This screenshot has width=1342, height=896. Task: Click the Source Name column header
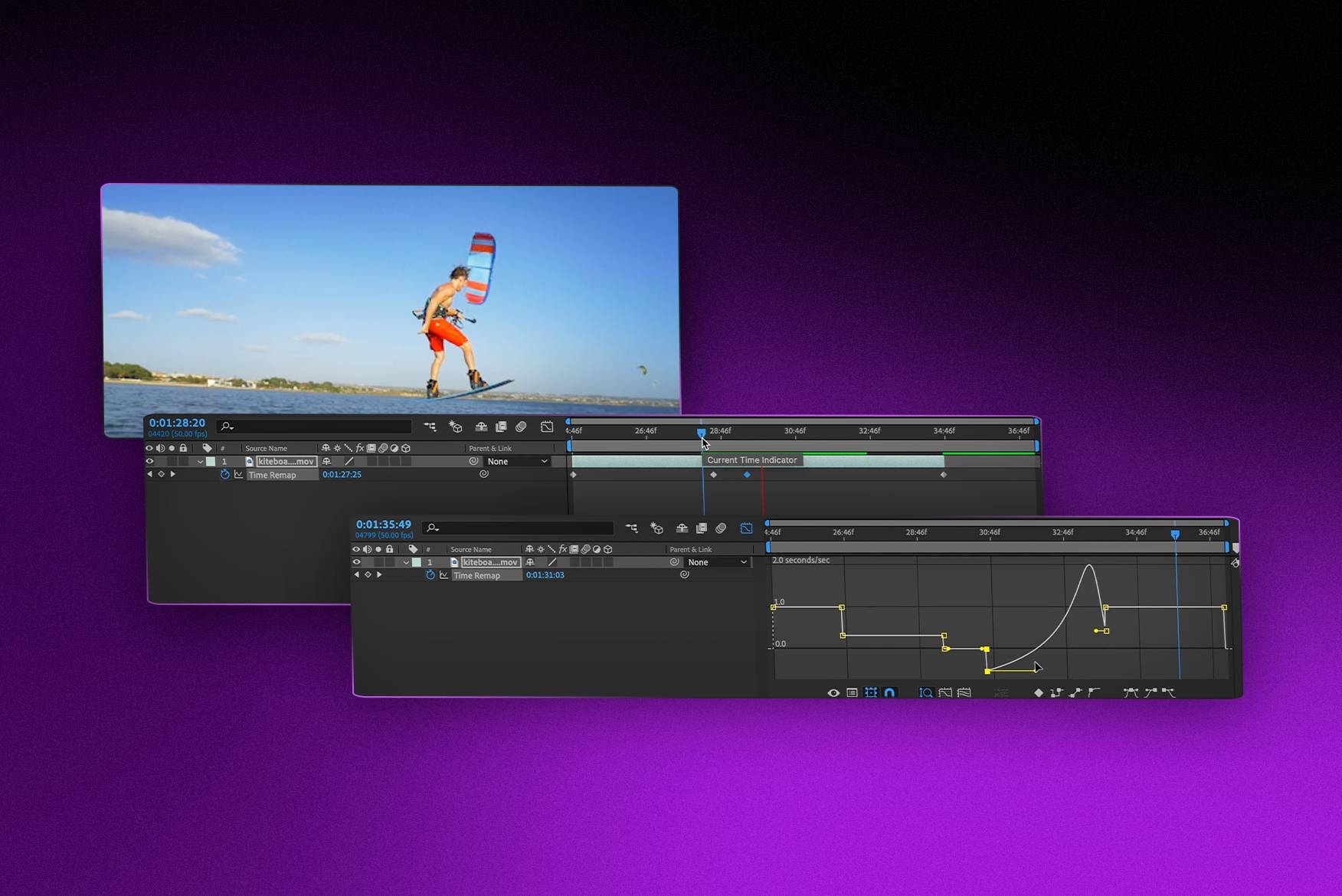pos(470,549)
